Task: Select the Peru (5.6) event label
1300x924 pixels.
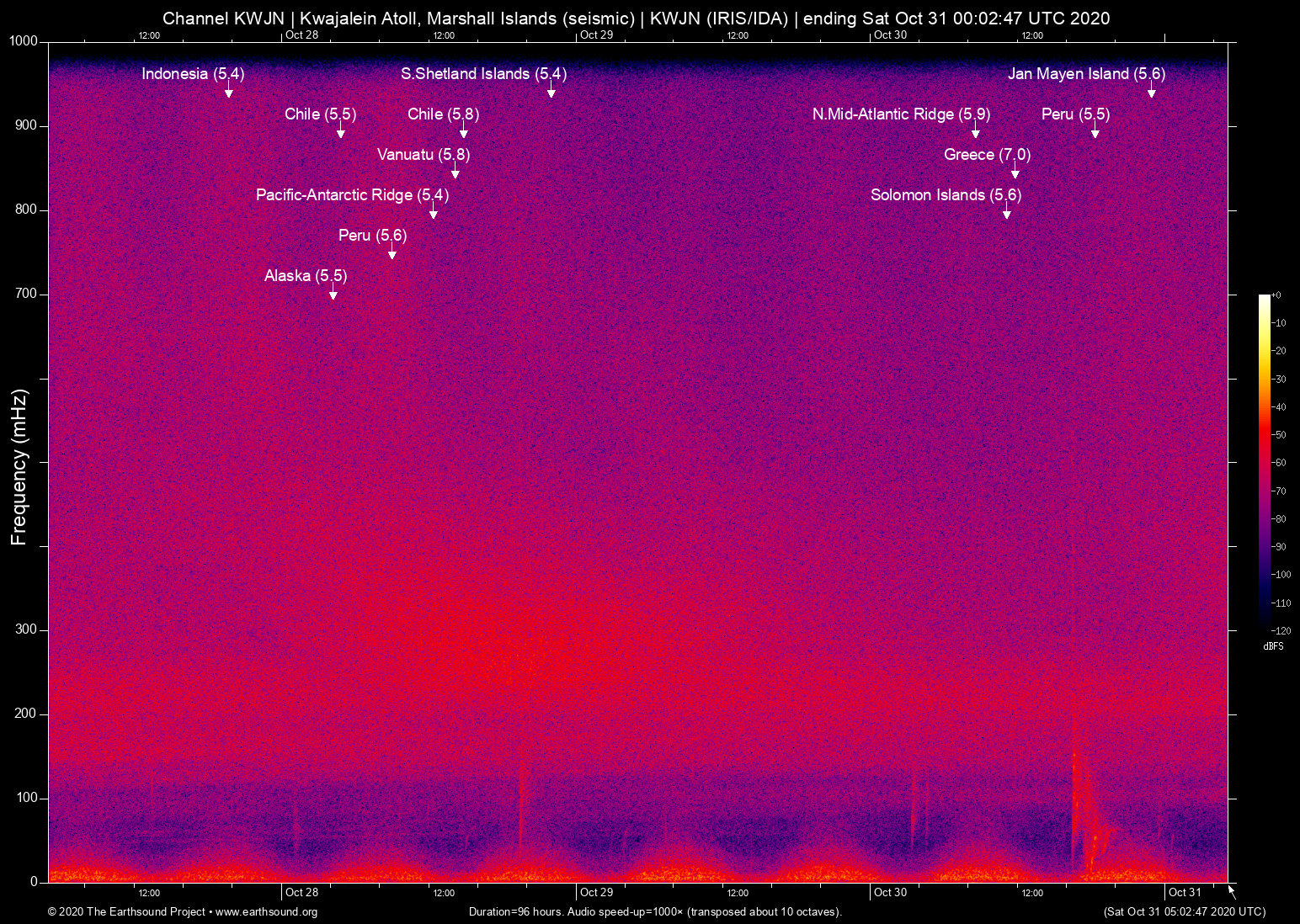Action: coord(372,236)
